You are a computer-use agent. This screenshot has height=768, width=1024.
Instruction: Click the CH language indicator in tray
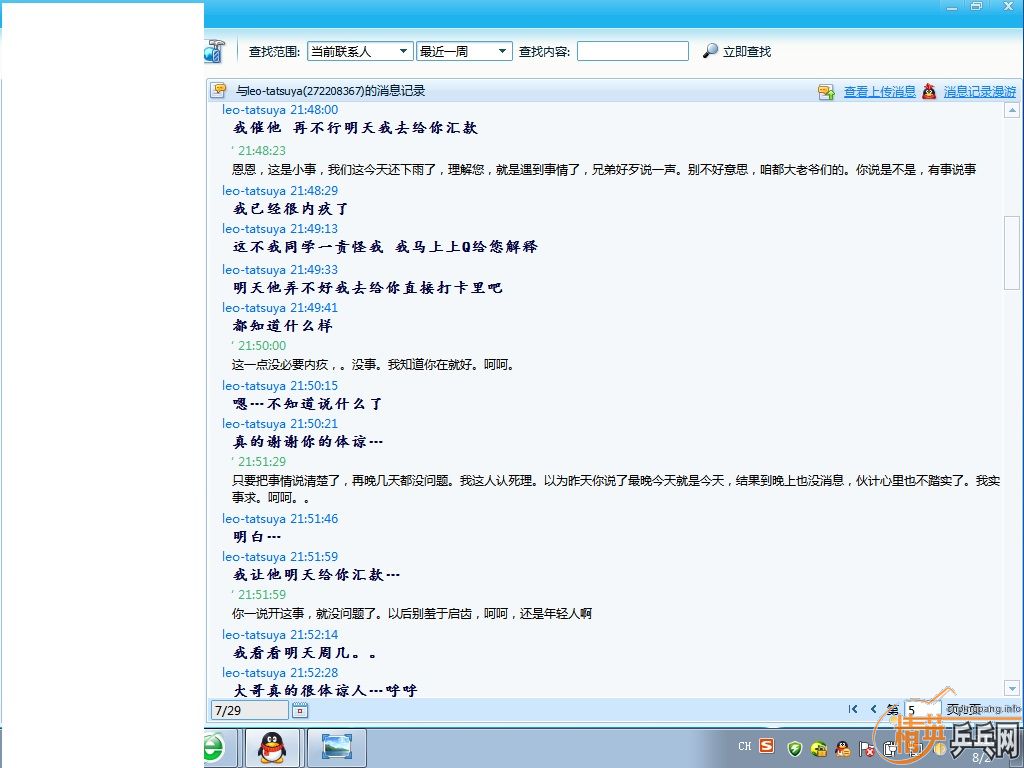pos(744,746)
